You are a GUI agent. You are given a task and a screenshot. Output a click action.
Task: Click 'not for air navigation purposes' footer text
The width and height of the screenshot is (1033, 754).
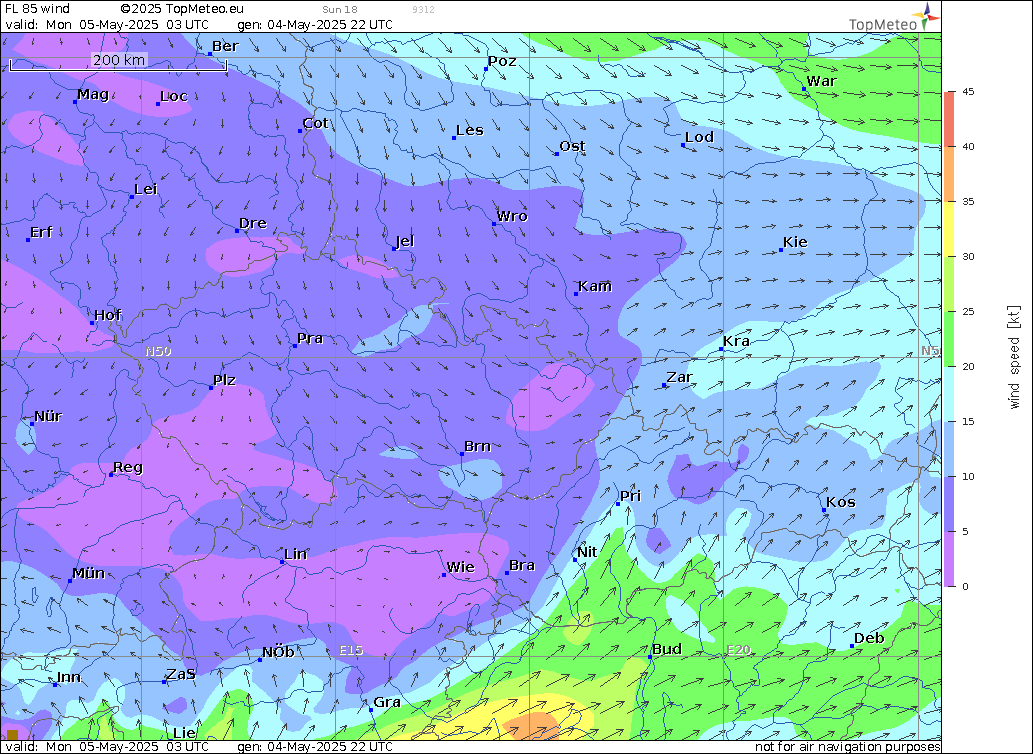coord(847,747)
